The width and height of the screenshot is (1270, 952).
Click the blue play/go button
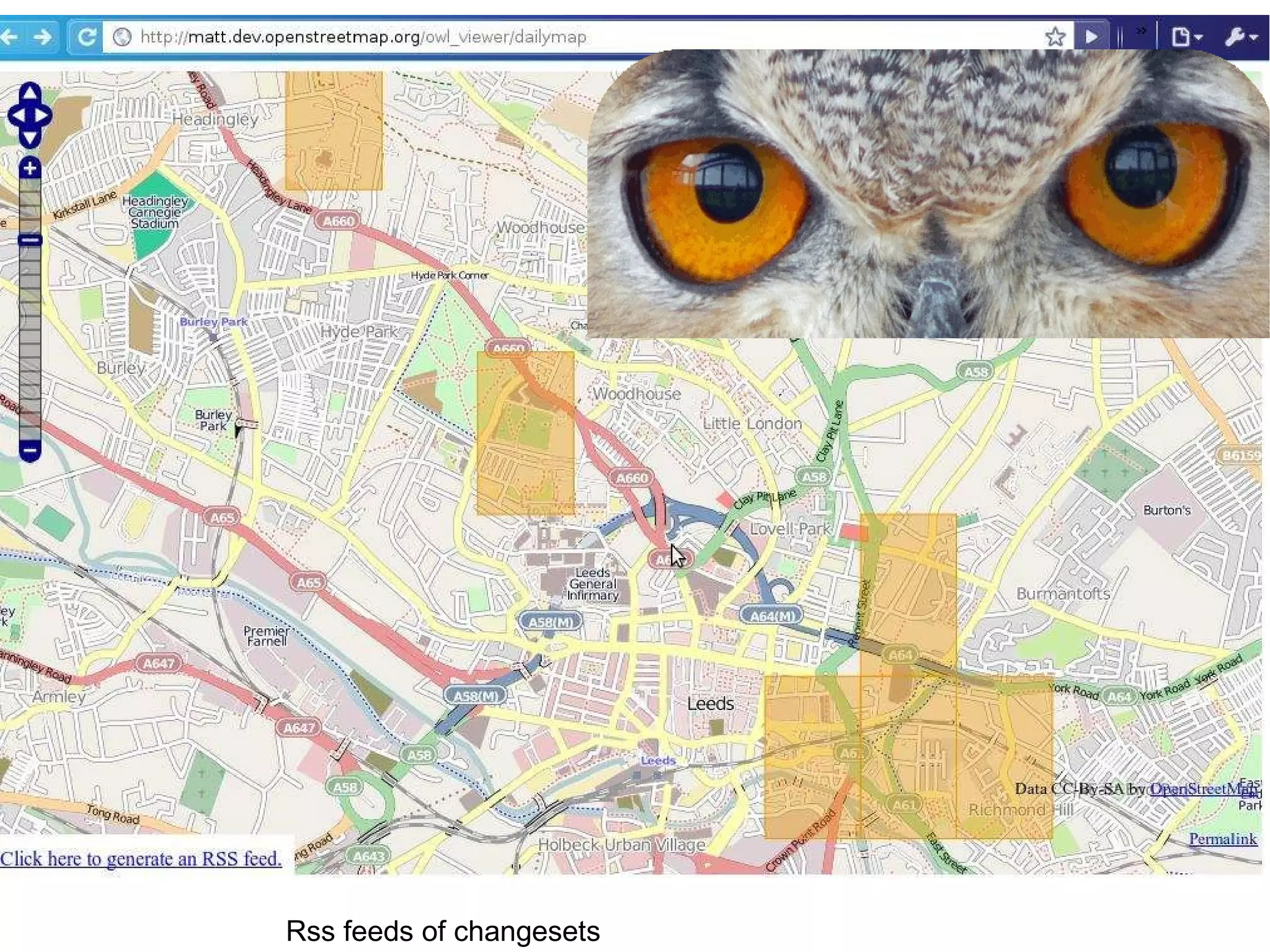(x=1091, y=37)
